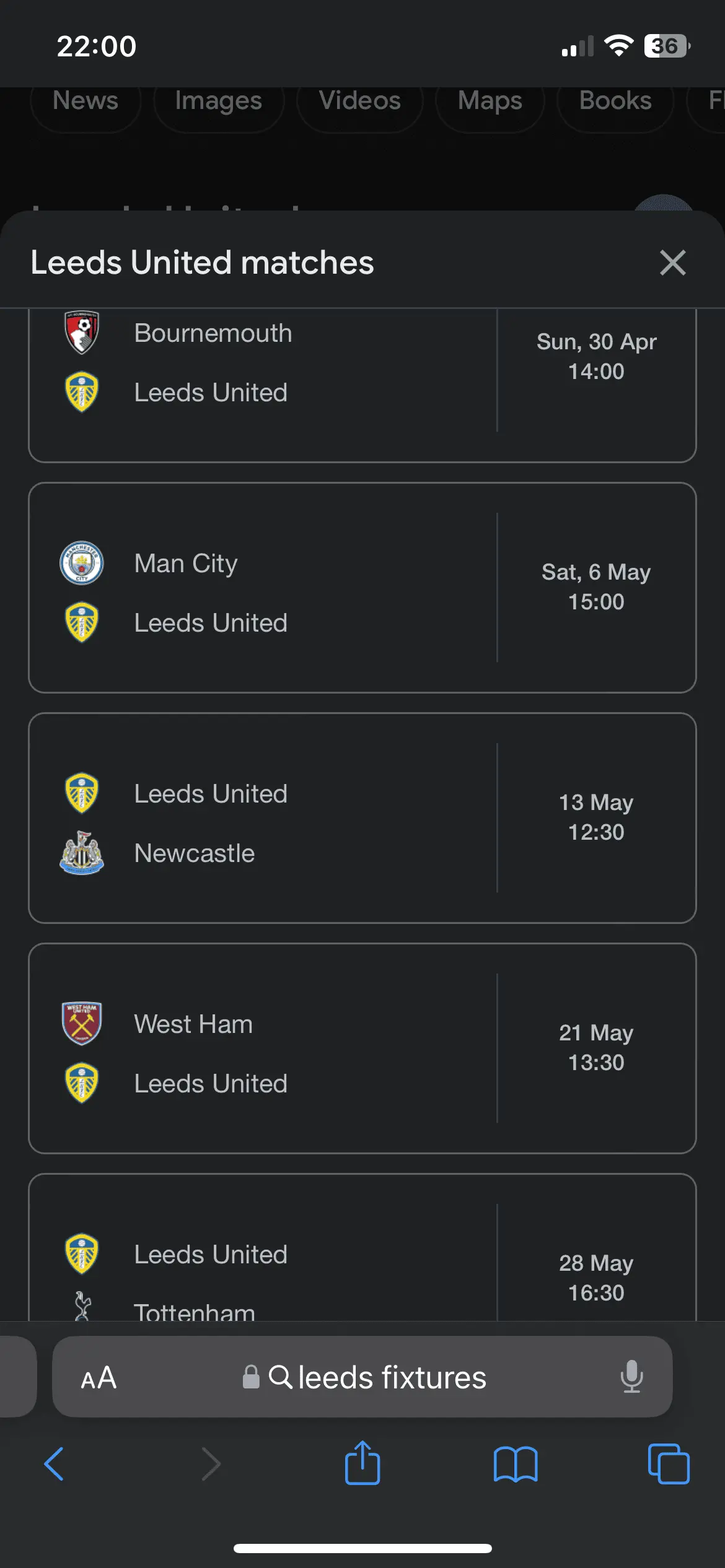Switch to the Images tab
This screenshot has height=1568, width=725.
click(218, 101)
